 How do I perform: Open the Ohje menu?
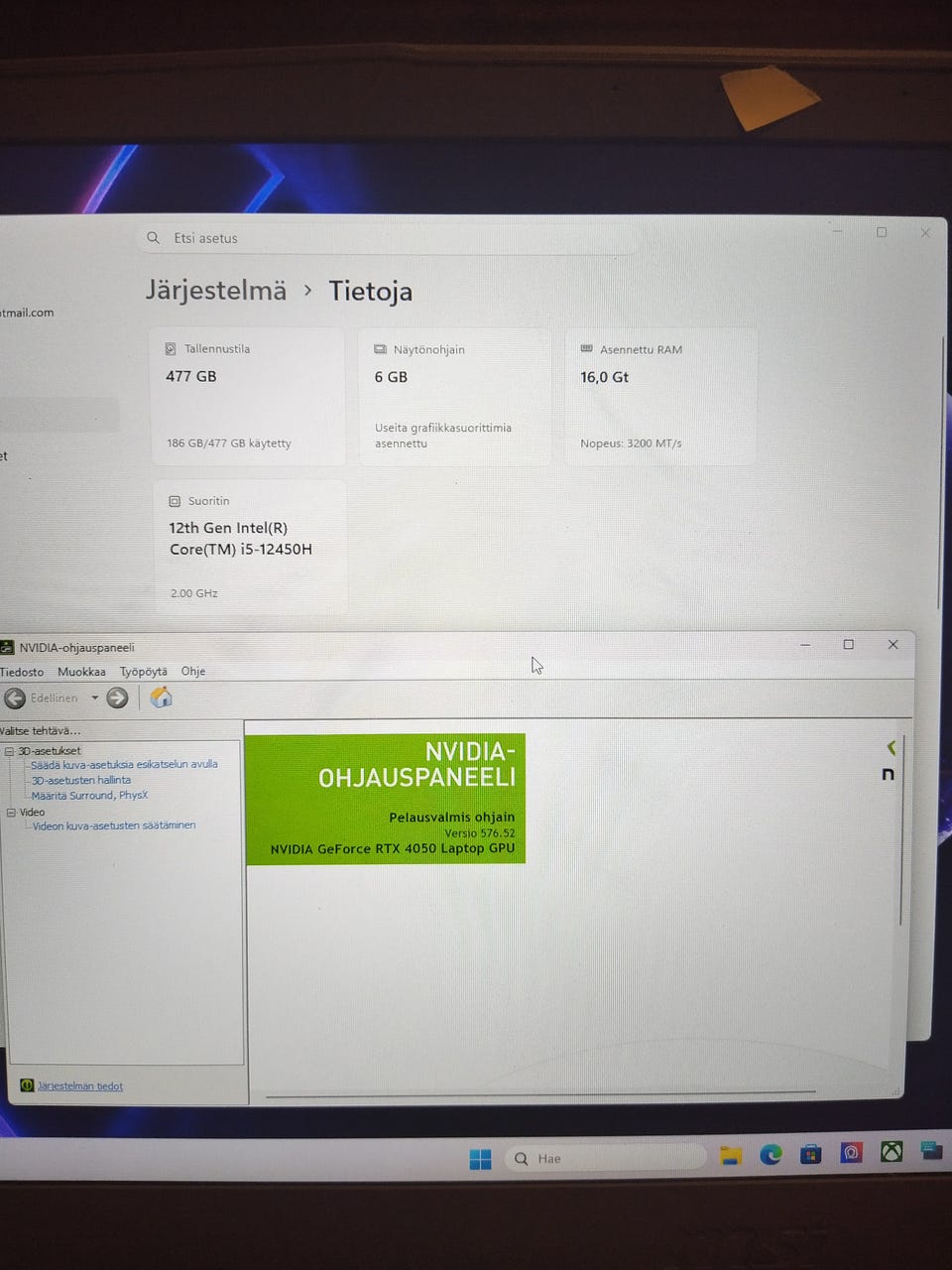click(193, 672)
